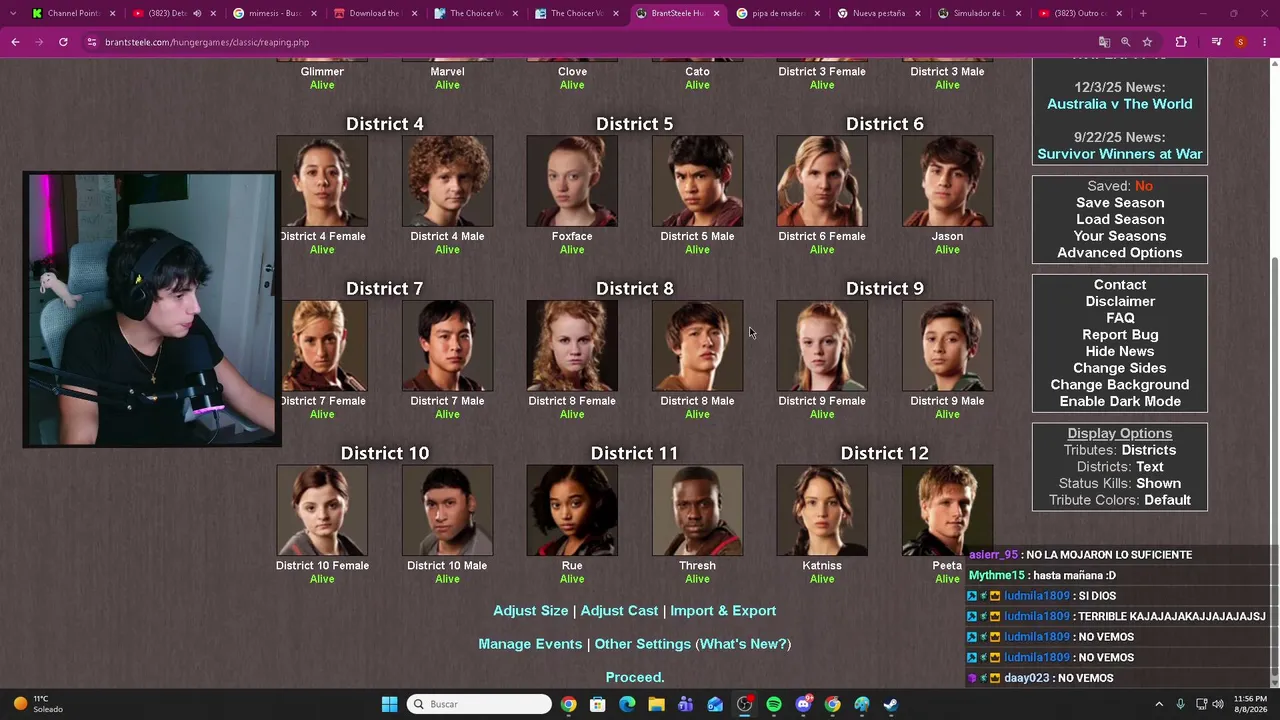
Task: Open Adjust Size link
Action: point(530,610)
